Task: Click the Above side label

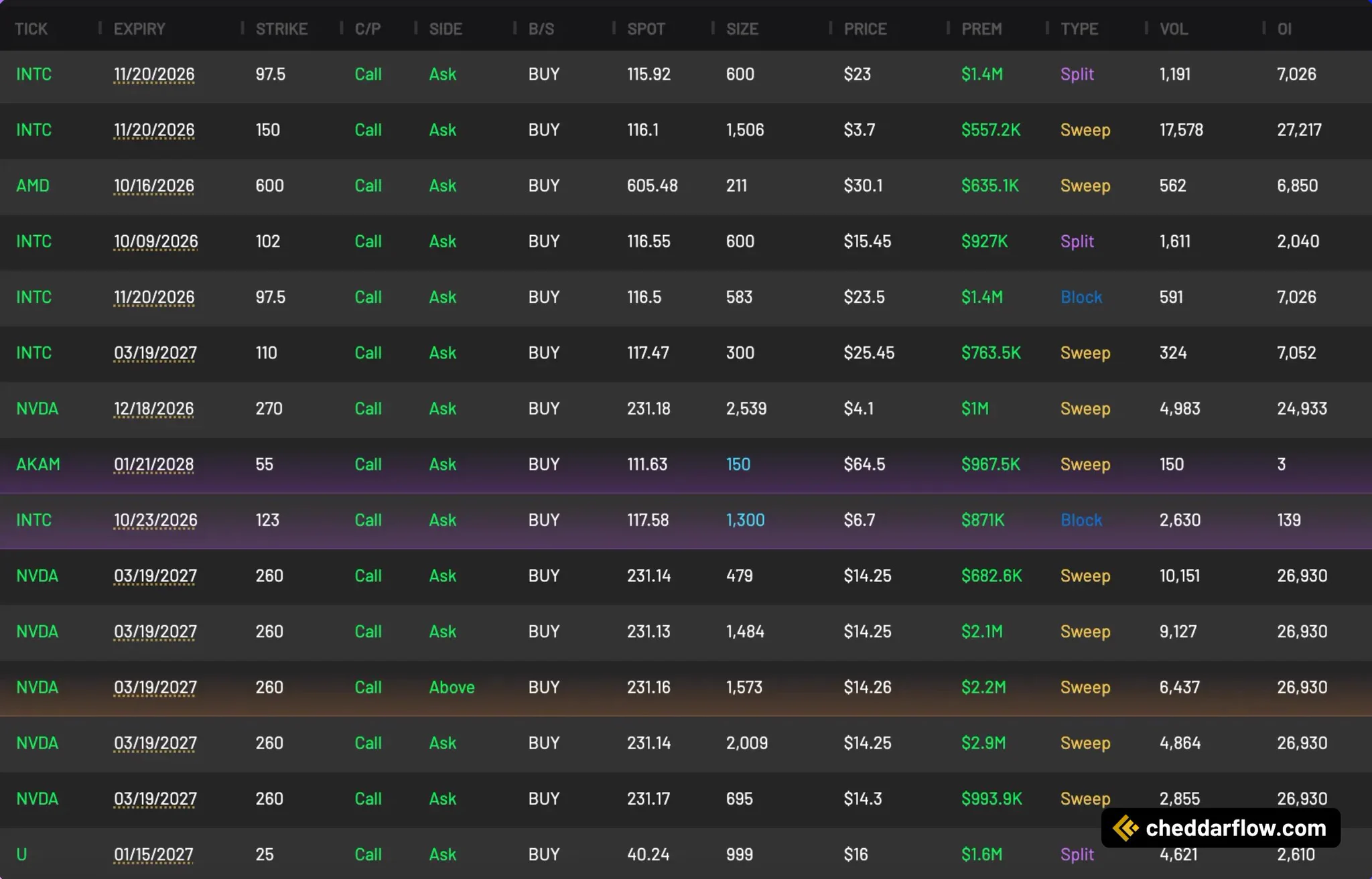Action: (452, 687)
